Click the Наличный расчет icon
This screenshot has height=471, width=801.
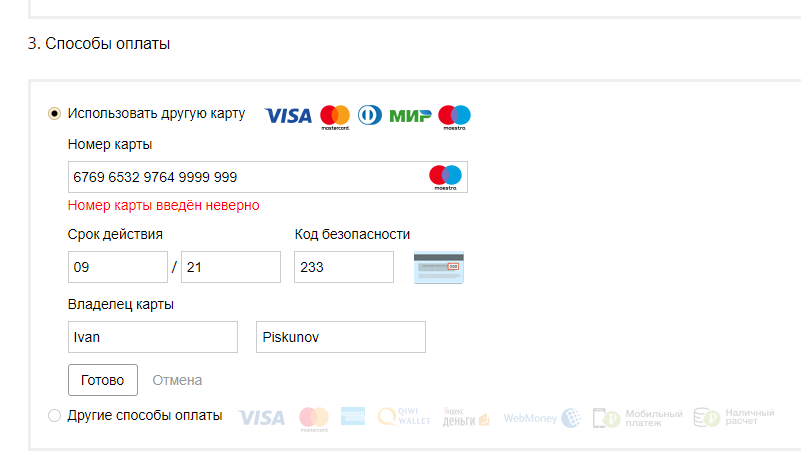[734, 417]
